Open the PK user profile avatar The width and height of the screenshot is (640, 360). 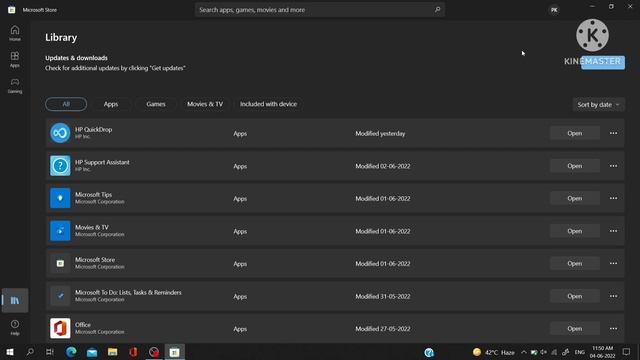click(554, 10)
